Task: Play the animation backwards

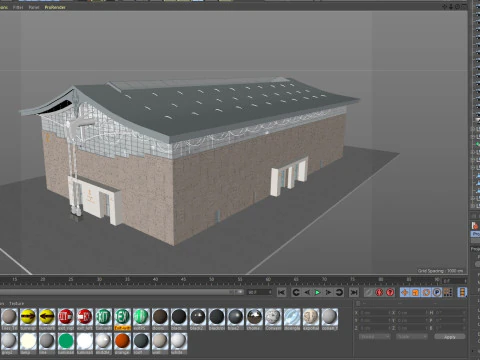Action: click(x=307, y=292)
